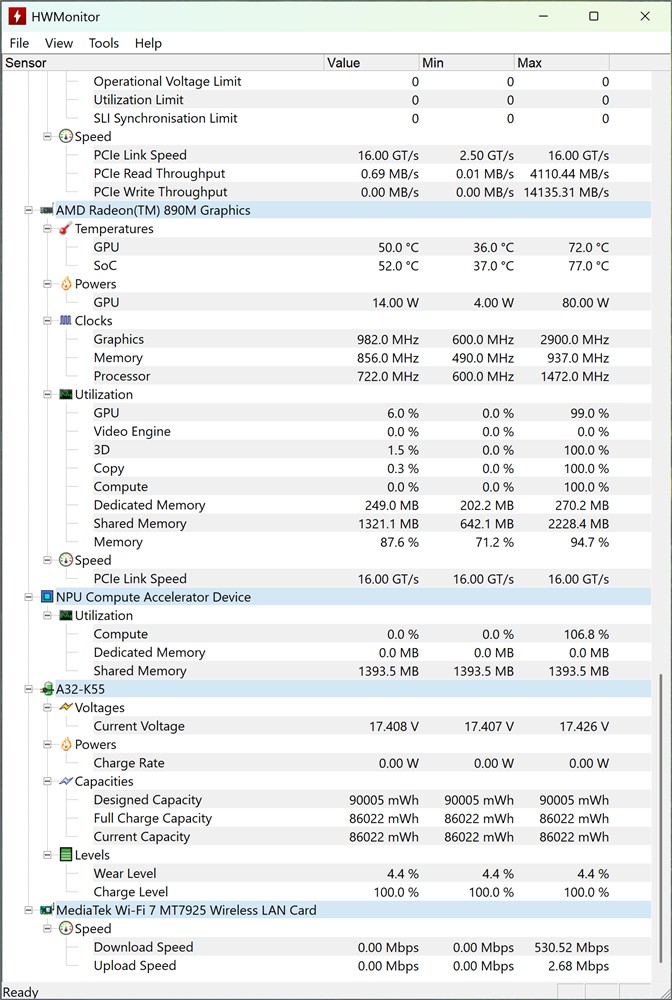Collapse the GPU Utilization tree section
This screenshot has width=672, height=1000.
[x=47, y=394]
